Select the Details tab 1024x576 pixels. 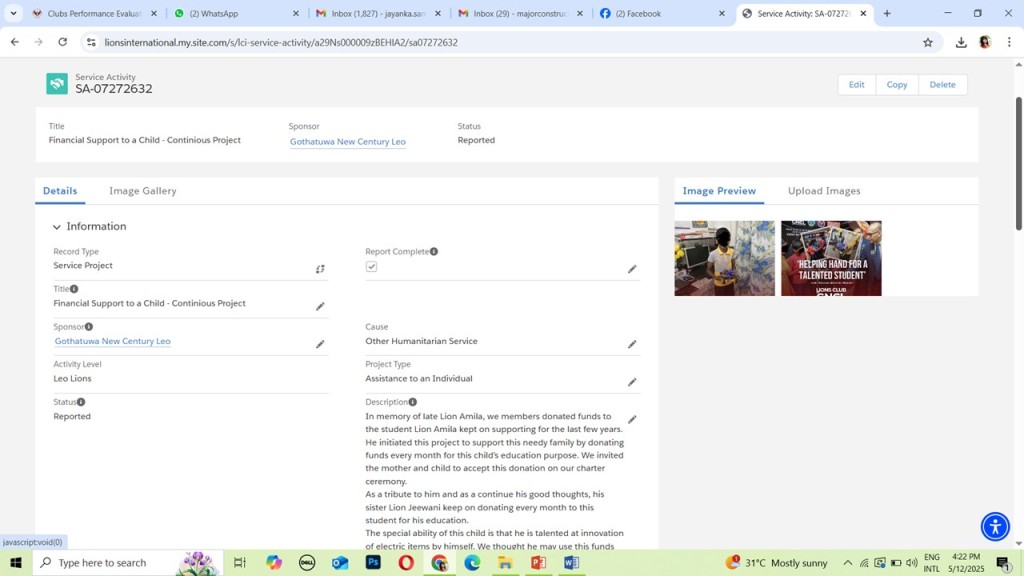tap(60, 191)
